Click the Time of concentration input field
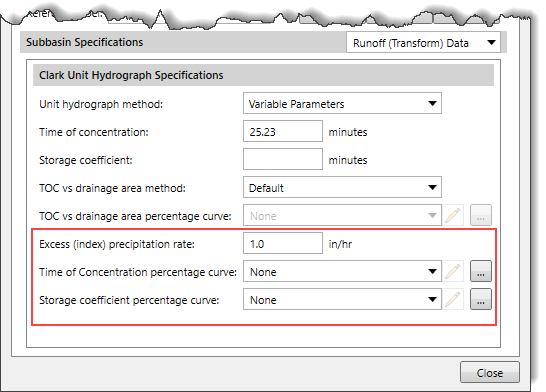This screenshot has height=392, width=546. pyautogui.click(x=283, y=131)
